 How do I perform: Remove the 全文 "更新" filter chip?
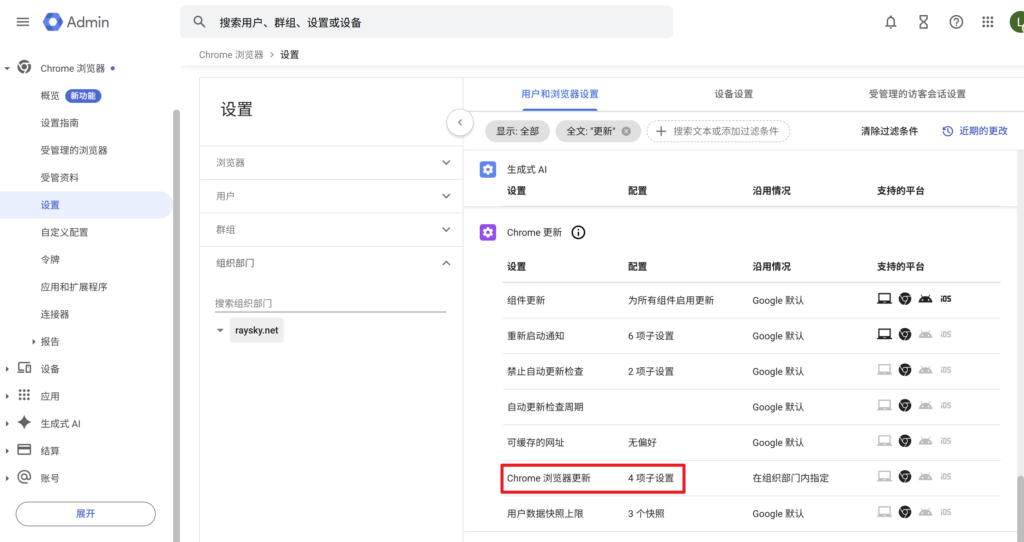pos(626,131)
